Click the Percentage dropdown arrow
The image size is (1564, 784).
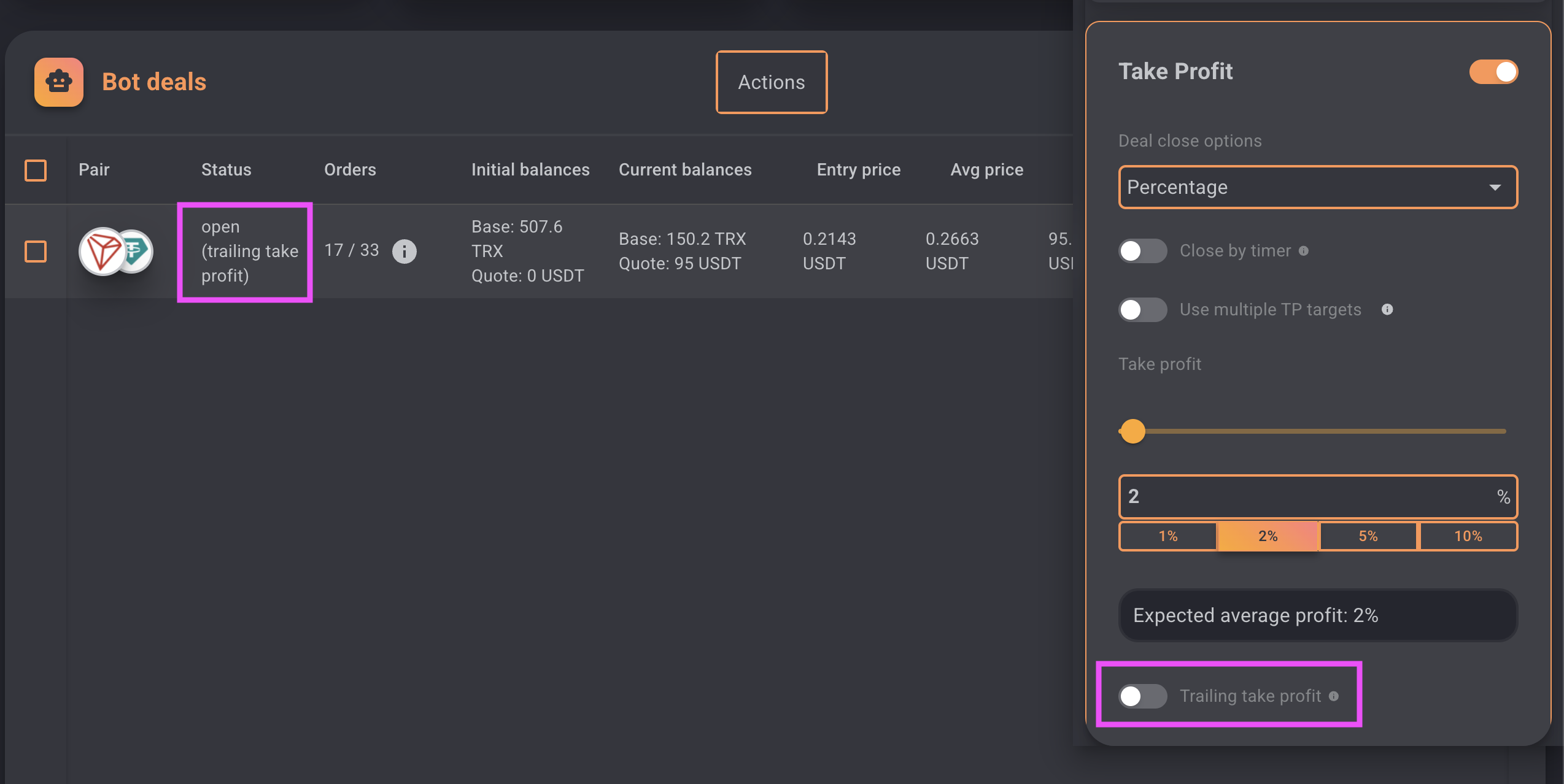(1495, 187)
